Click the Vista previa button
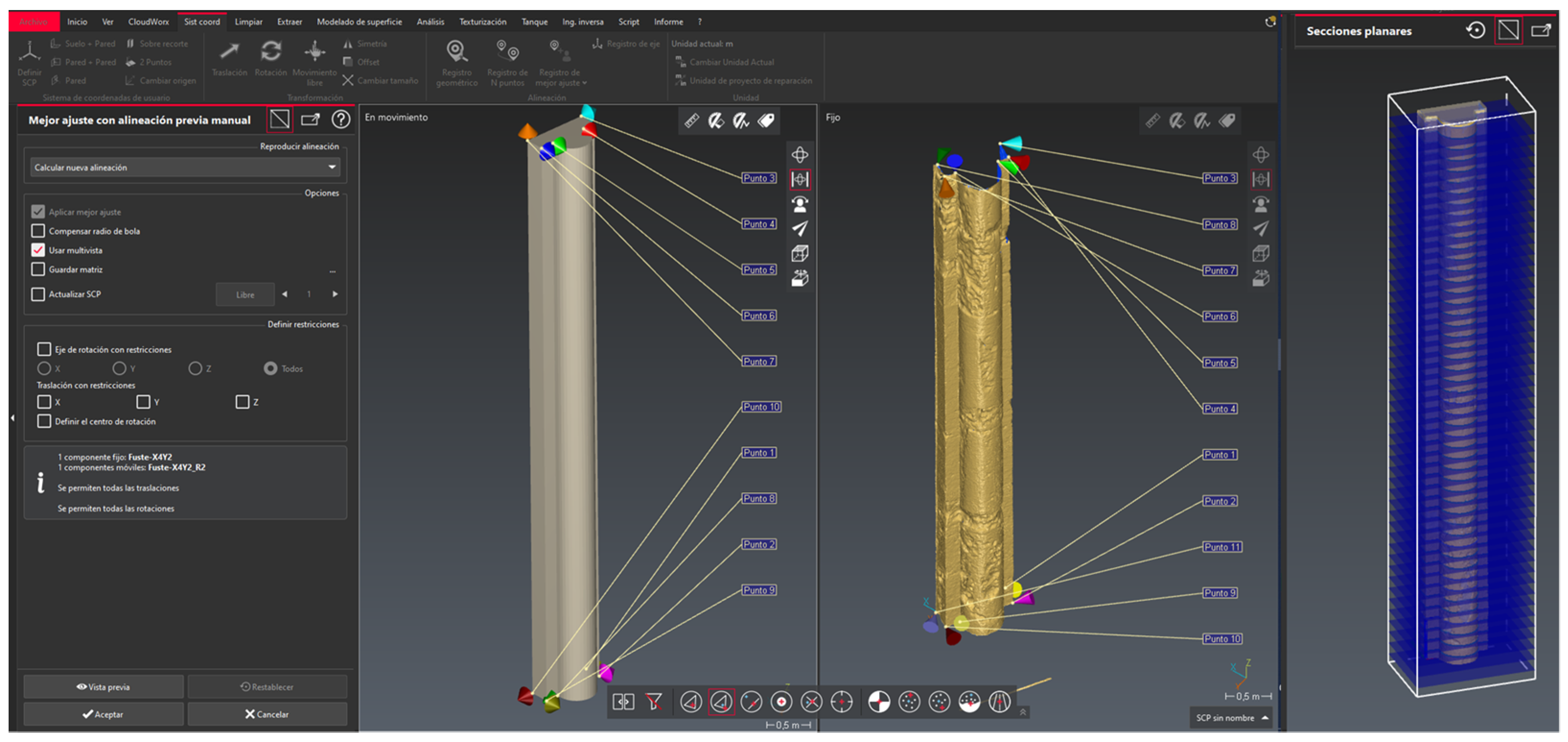 tap(104, 686)
